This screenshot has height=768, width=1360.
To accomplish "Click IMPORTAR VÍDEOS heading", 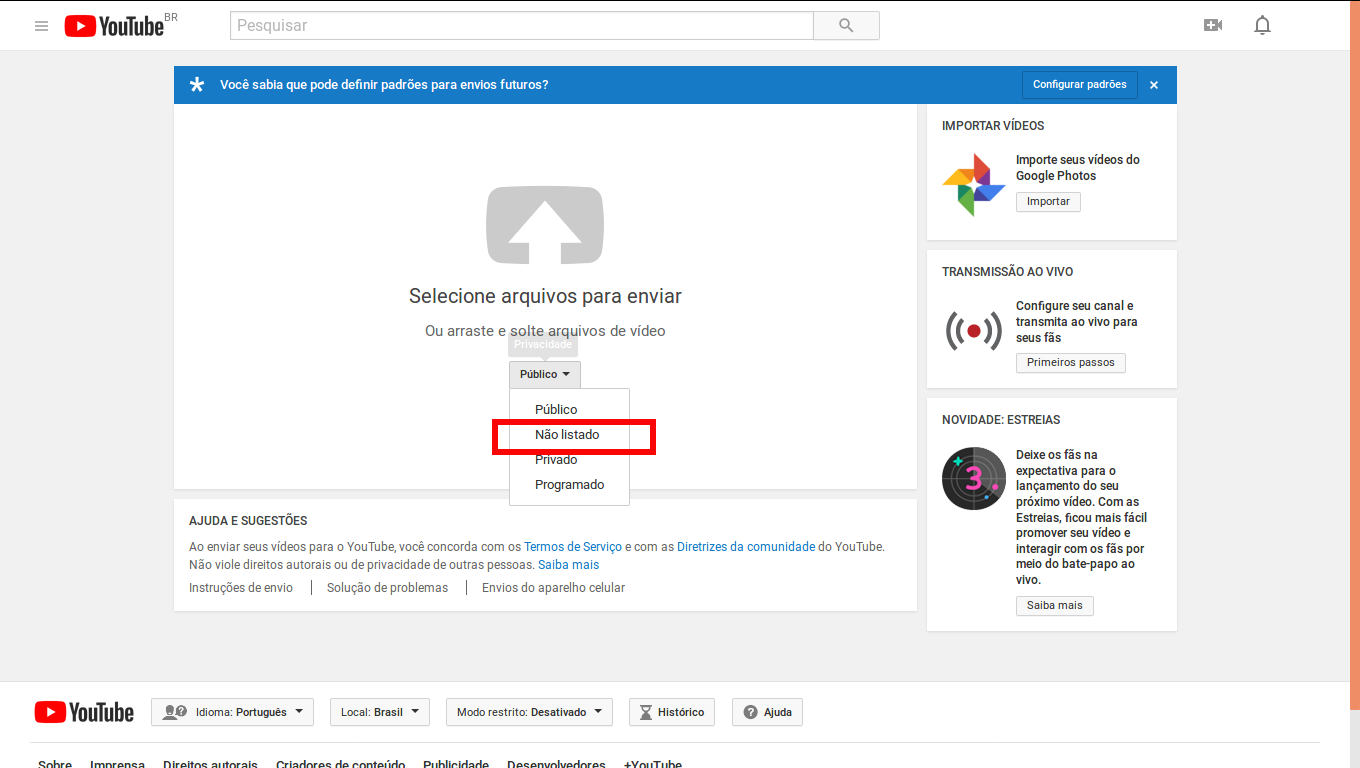I will coord(993,126).
